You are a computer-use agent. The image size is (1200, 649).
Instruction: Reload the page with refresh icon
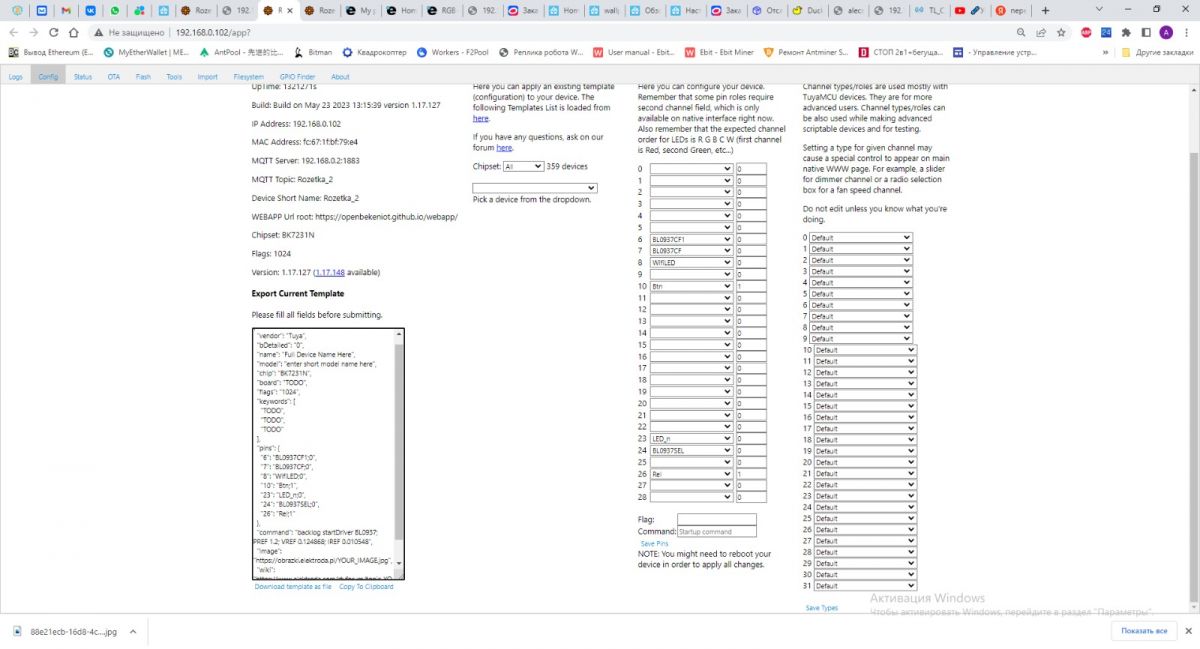pyautogui.click(x=55, y=32)
